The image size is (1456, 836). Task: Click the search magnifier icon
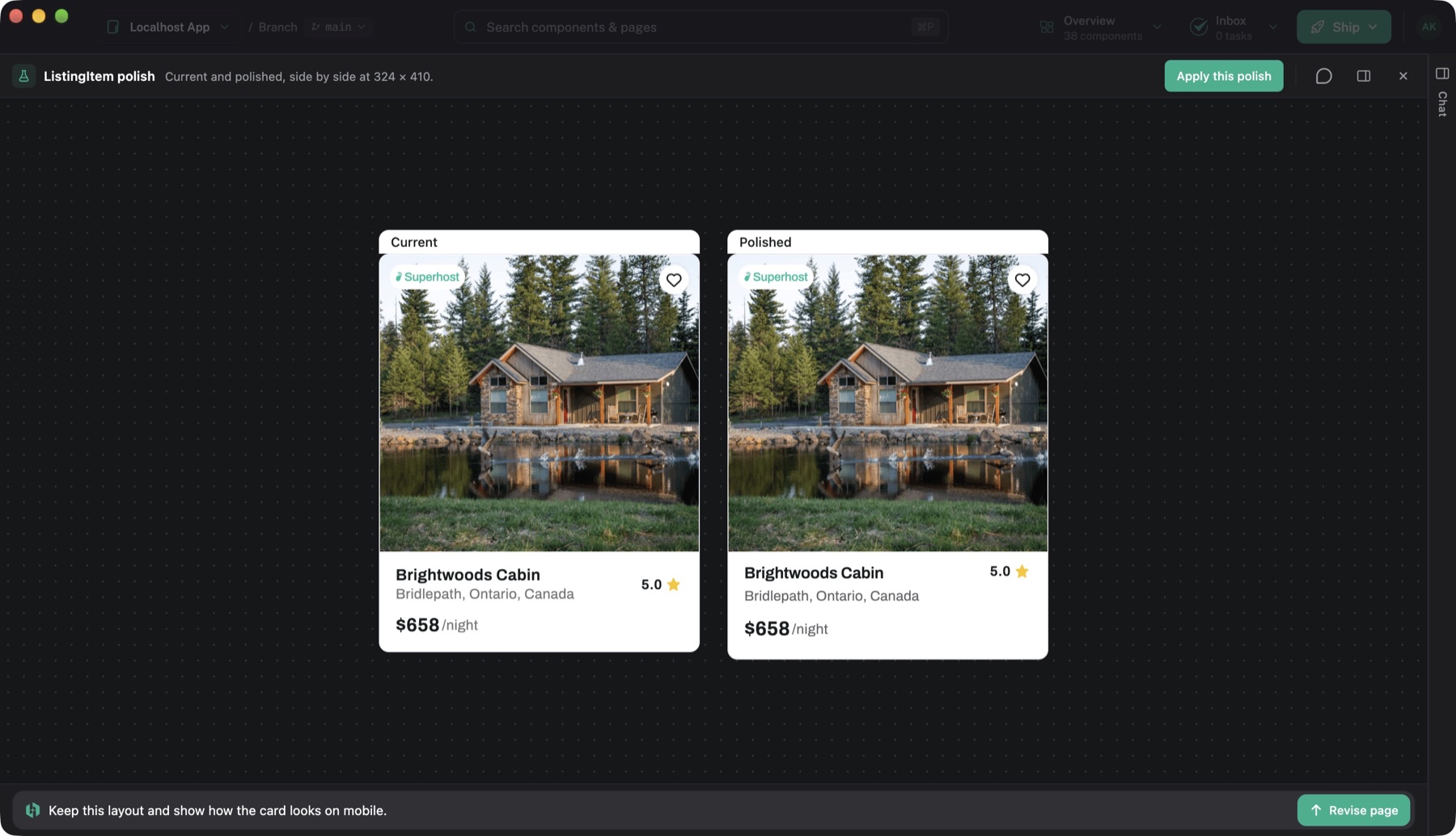(470, 27)
